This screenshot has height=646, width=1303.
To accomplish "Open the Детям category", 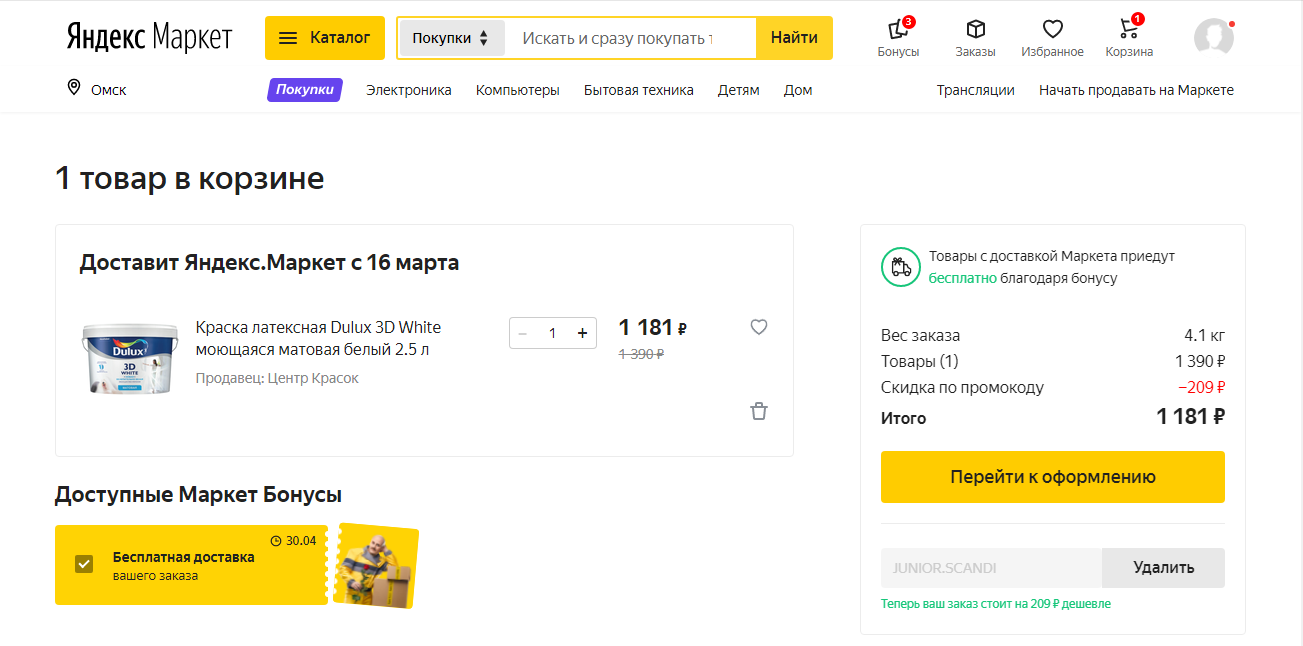I will pos(739,90).
